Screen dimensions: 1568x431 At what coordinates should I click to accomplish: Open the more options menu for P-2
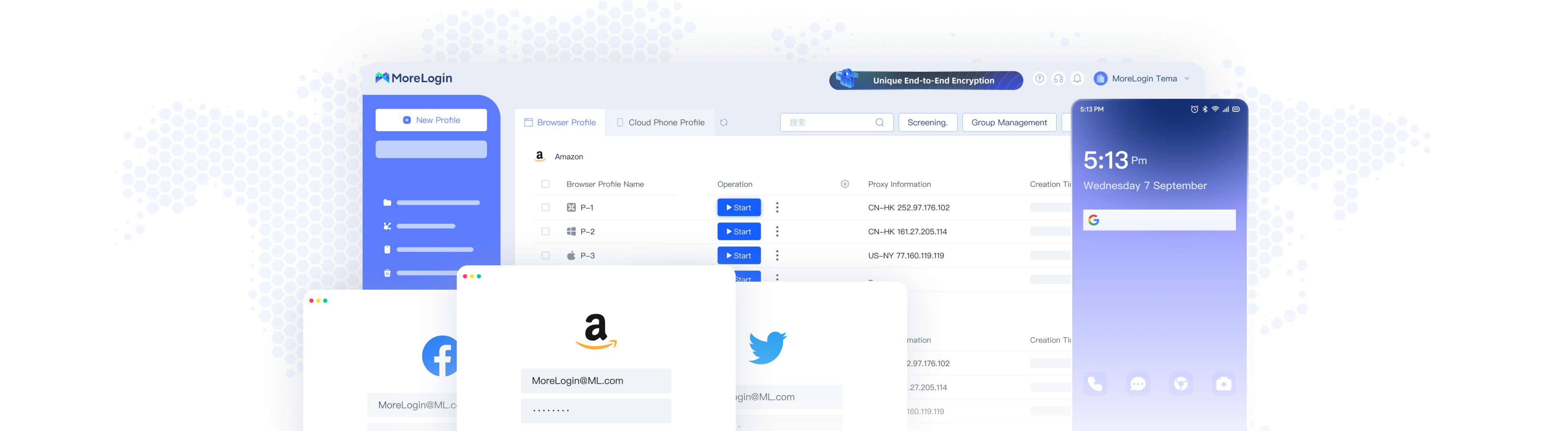[777, 231]
